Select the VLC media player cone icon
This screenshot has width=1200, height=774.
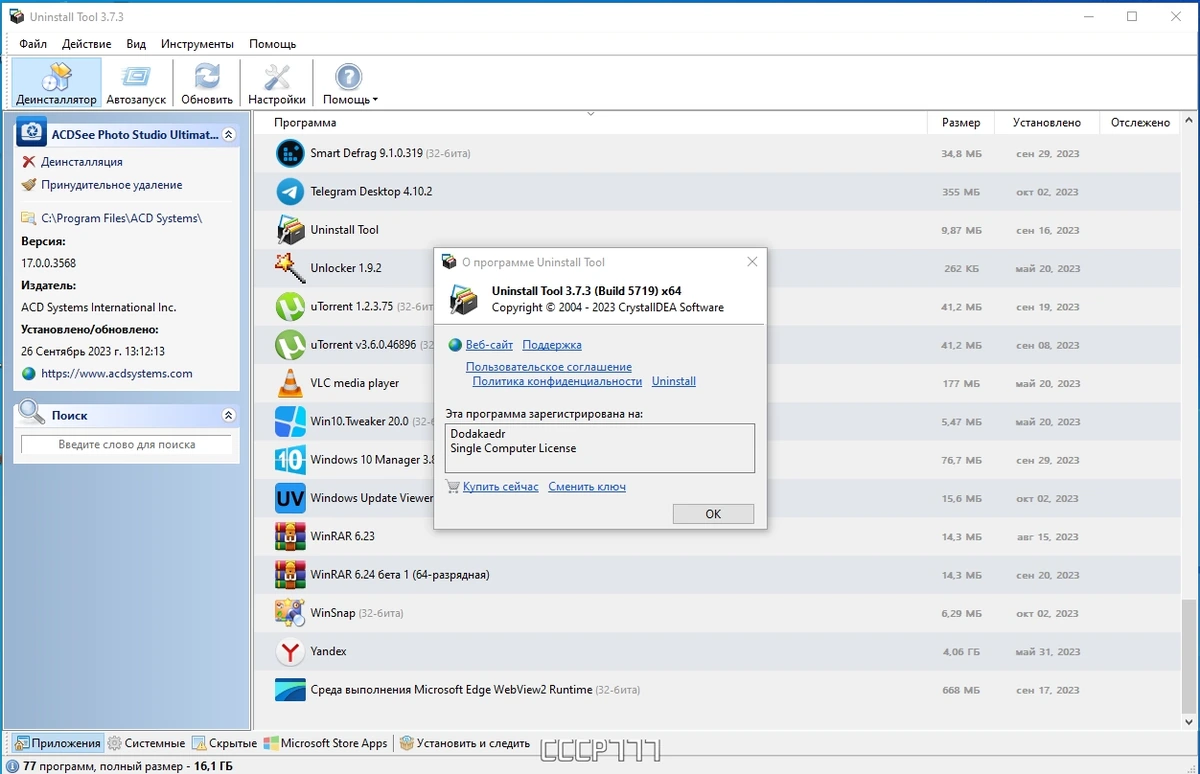(x=290, y=383)
